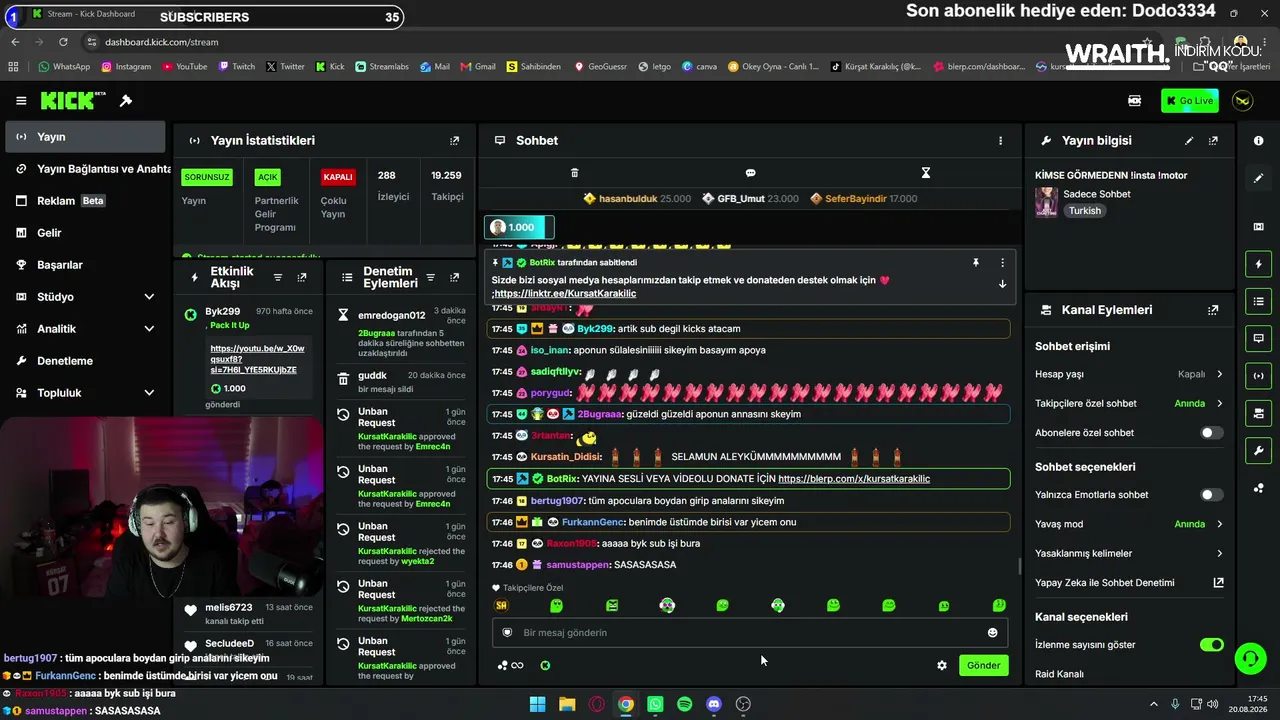
Task: Click the message input field
Action: tap(750, 633)
